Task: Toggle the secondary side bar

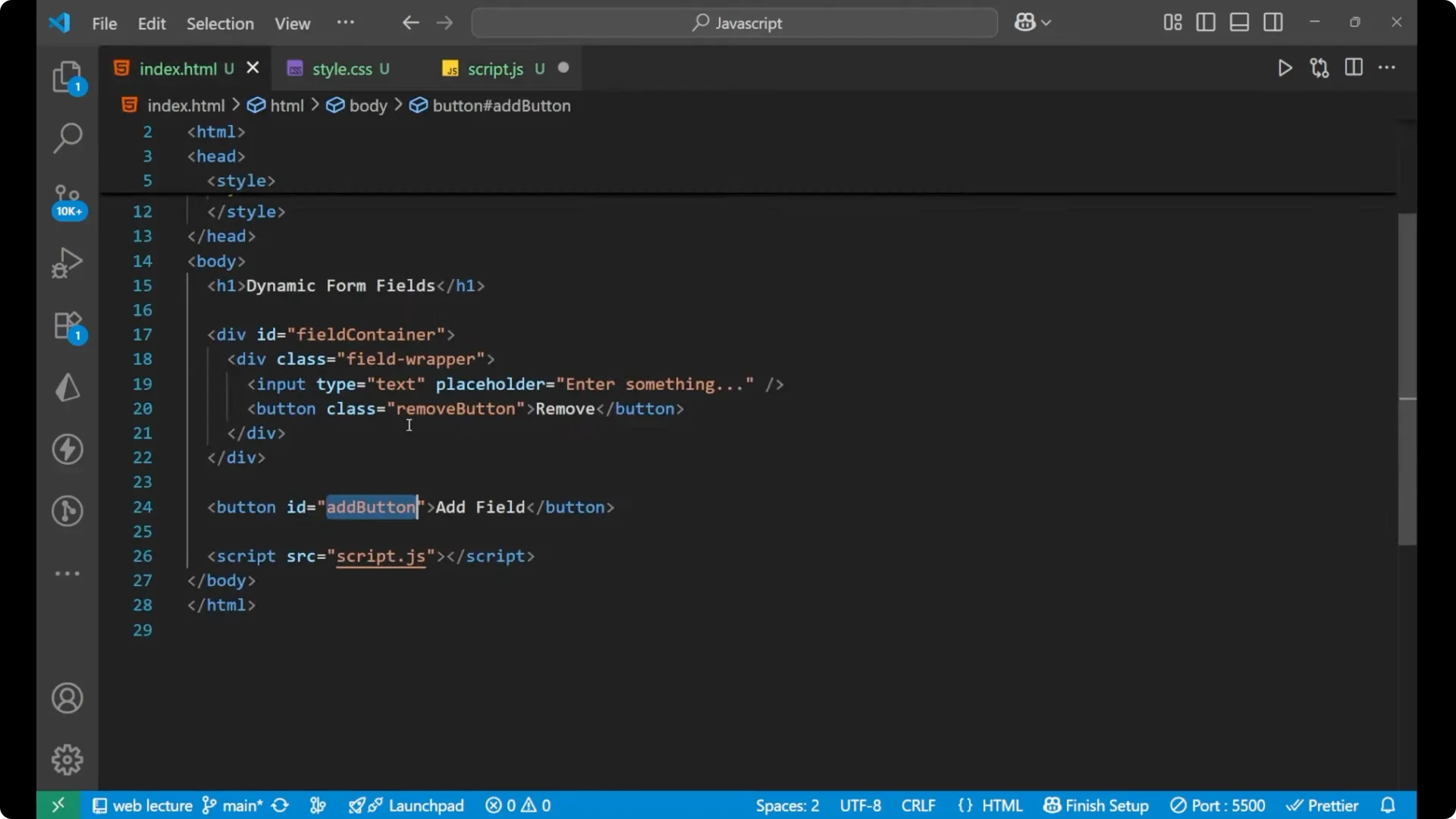Action: (1273, 22)
